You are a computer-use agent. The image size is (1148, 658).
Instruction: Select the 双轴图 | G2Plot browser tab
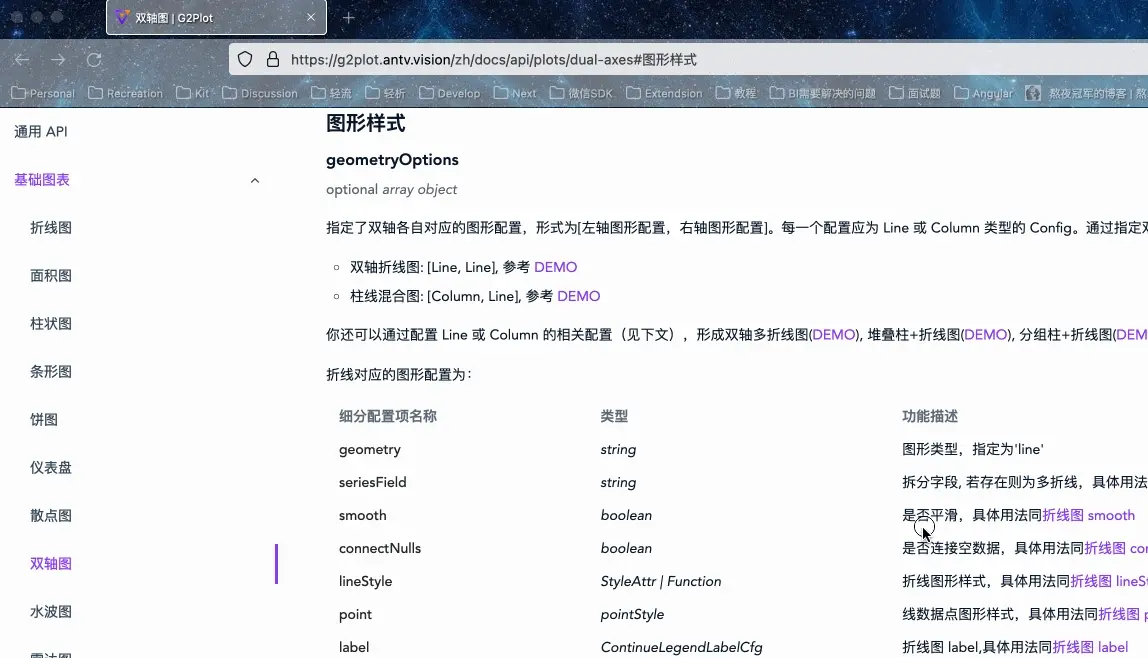(x=216, y=18)
